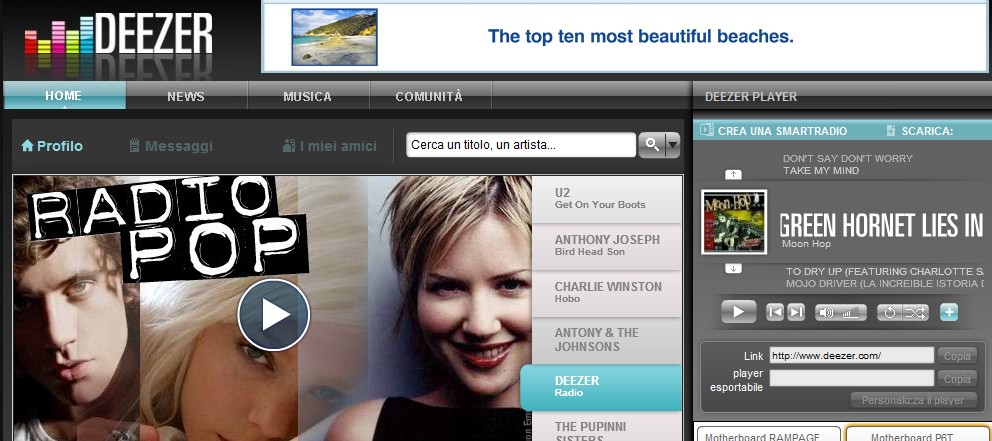992x441 pixels.
Task: Focus the 'Cerca un titolo, un artista' search field
Action: [521, 145]
